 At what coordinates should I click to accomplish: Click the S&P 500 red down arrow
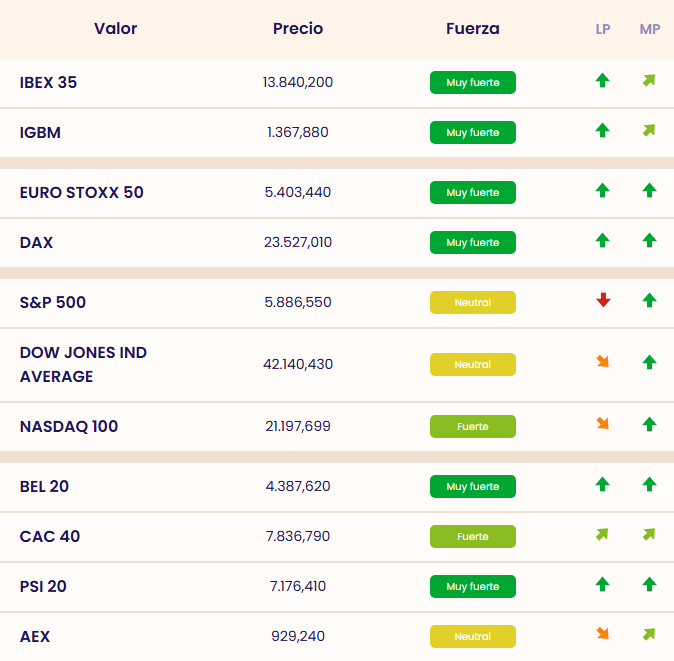[603, 300]
